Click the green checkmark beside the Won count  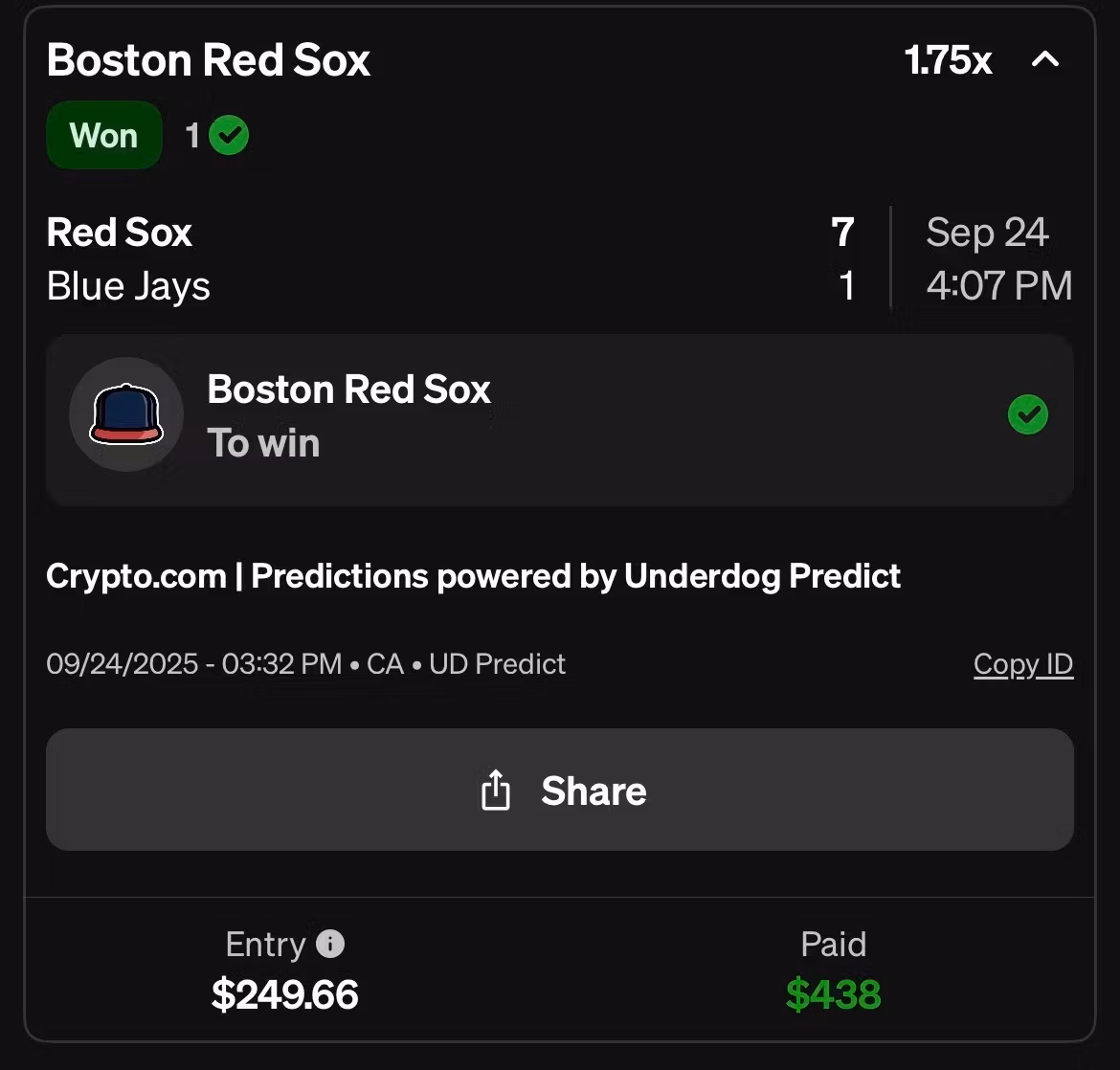click(x=229, y=135)
